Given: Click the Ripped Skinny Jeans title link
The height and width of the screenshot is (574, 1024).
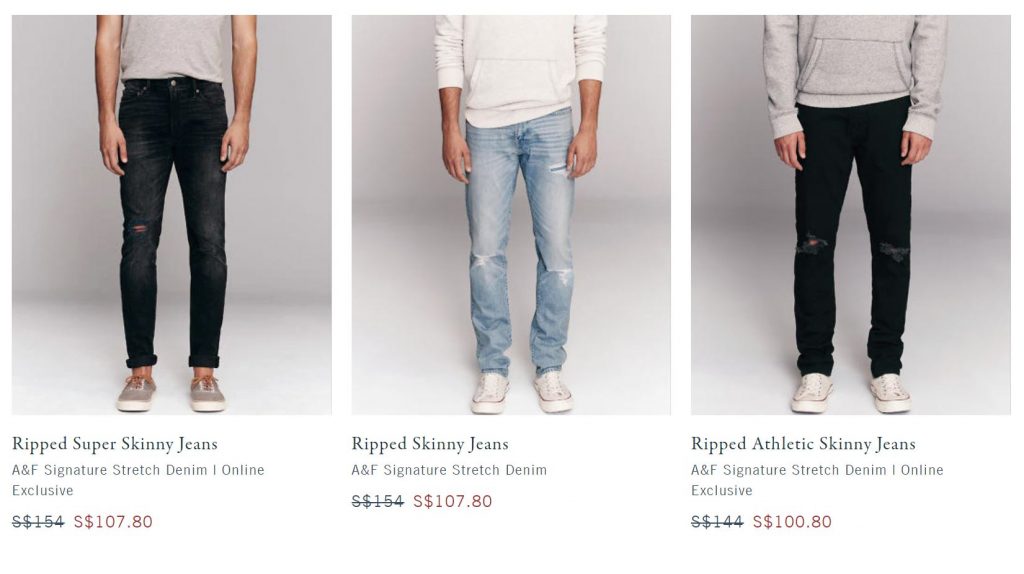Looking at the screenshot, I should (x=430, y=444).
